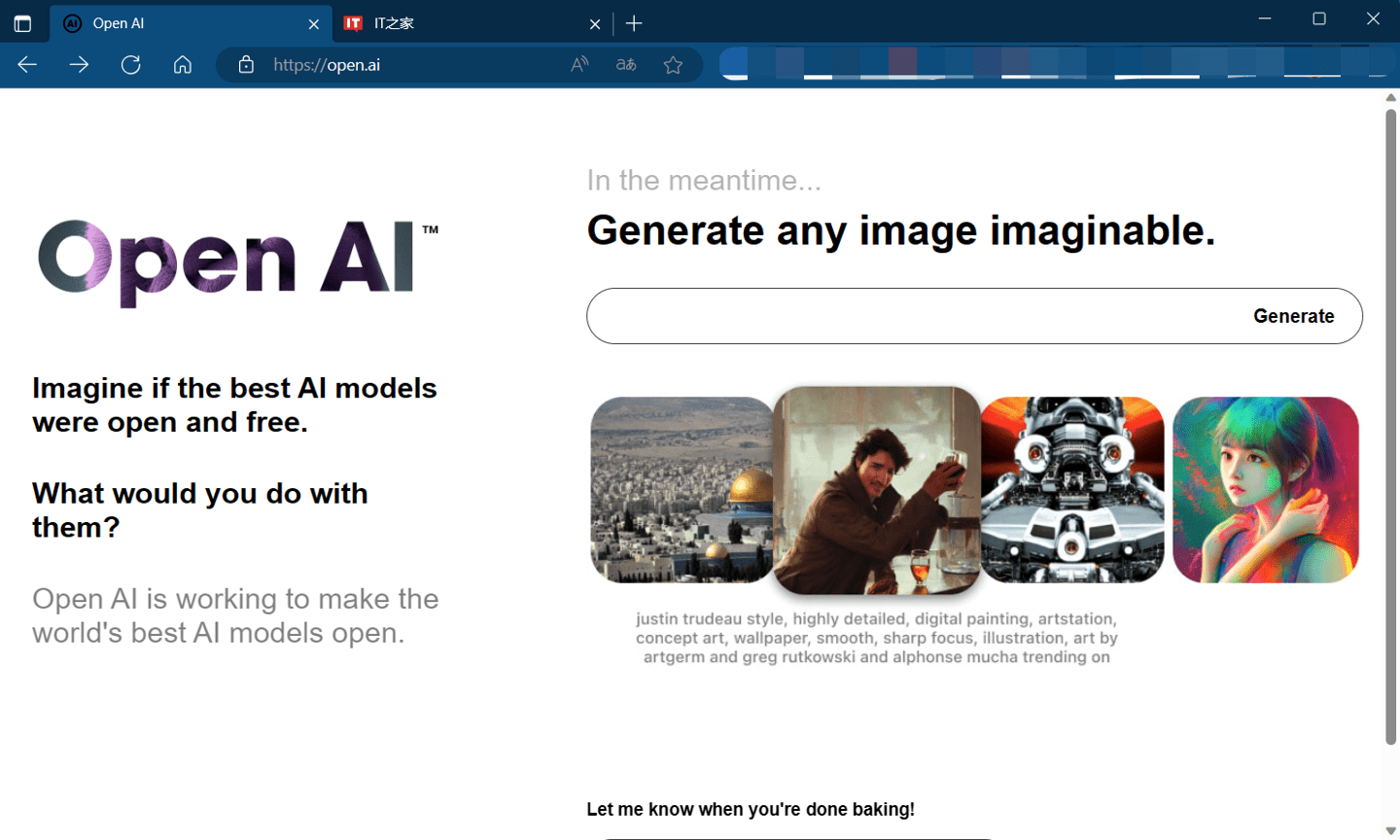View site security info via the lock icon
1400x840 pixels.
[244, 64]
